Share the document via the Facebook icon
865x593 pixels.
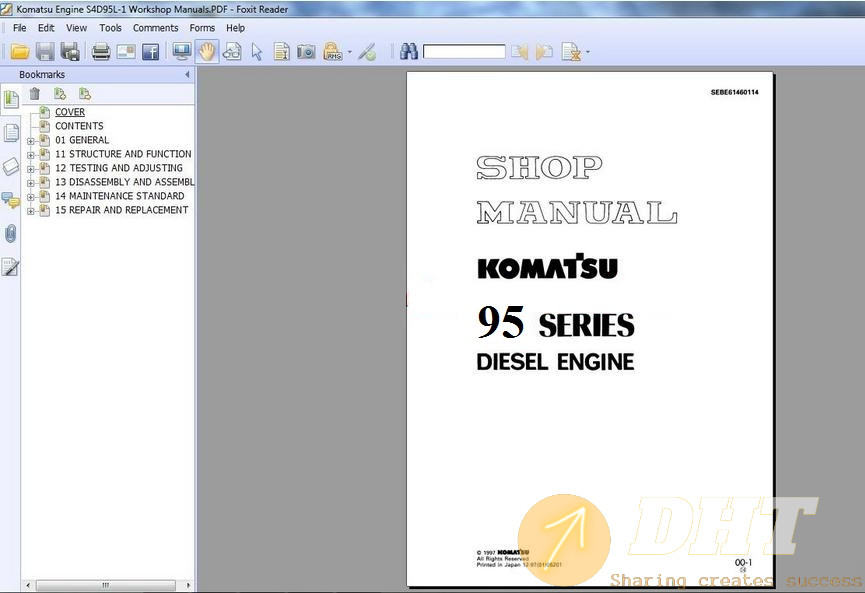click(x=151, y=52)
